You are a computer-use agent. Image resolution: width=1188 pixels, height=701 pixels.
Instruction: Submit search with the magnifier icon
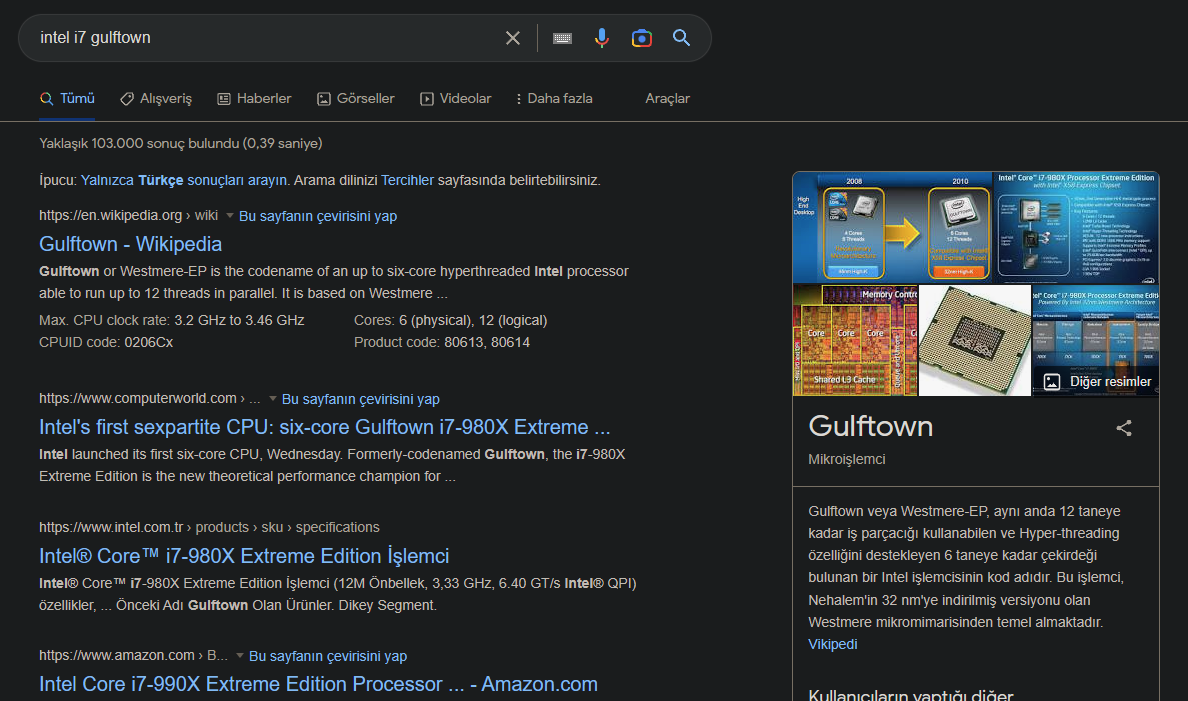[681, 38]
